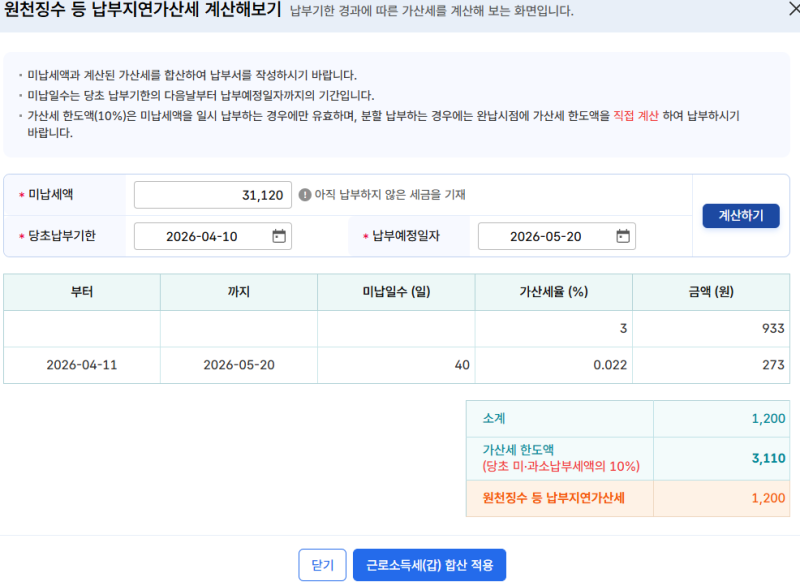Click the 부터 column header
Screen dimensions: 800x582
coord(82,292)
